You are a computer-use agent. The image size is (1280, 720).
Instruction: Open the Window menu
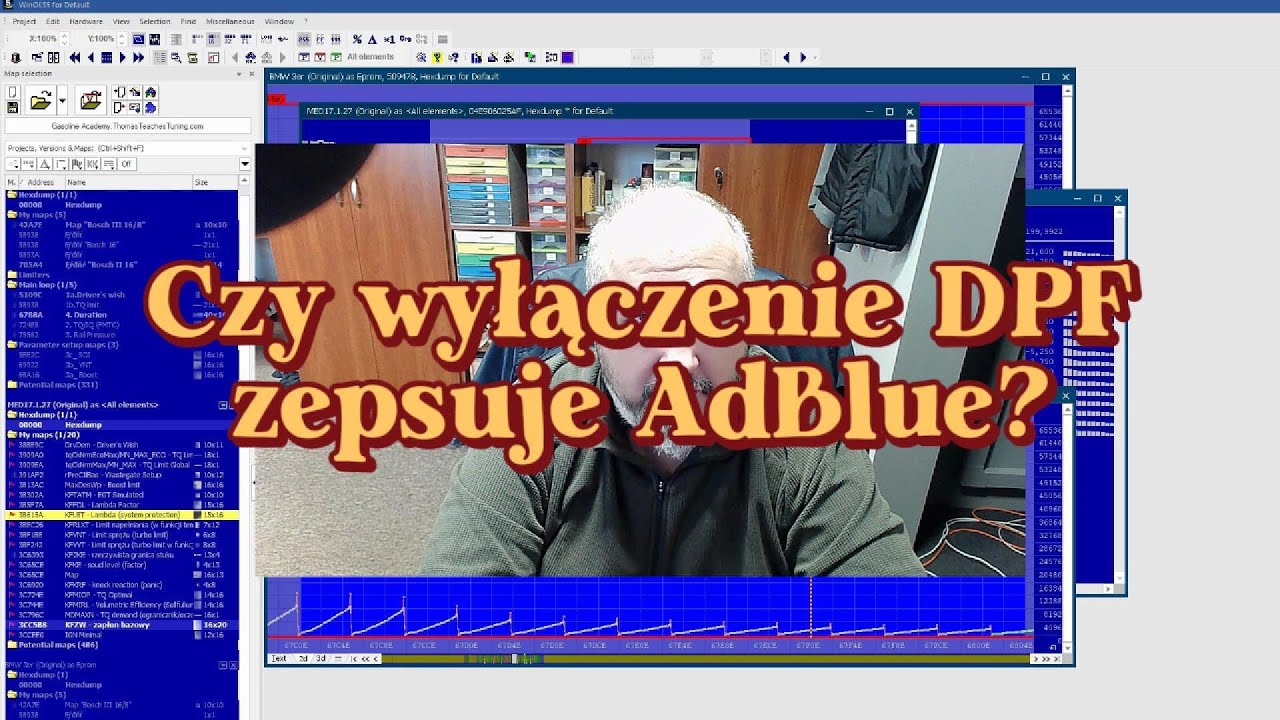click(279, 21)
